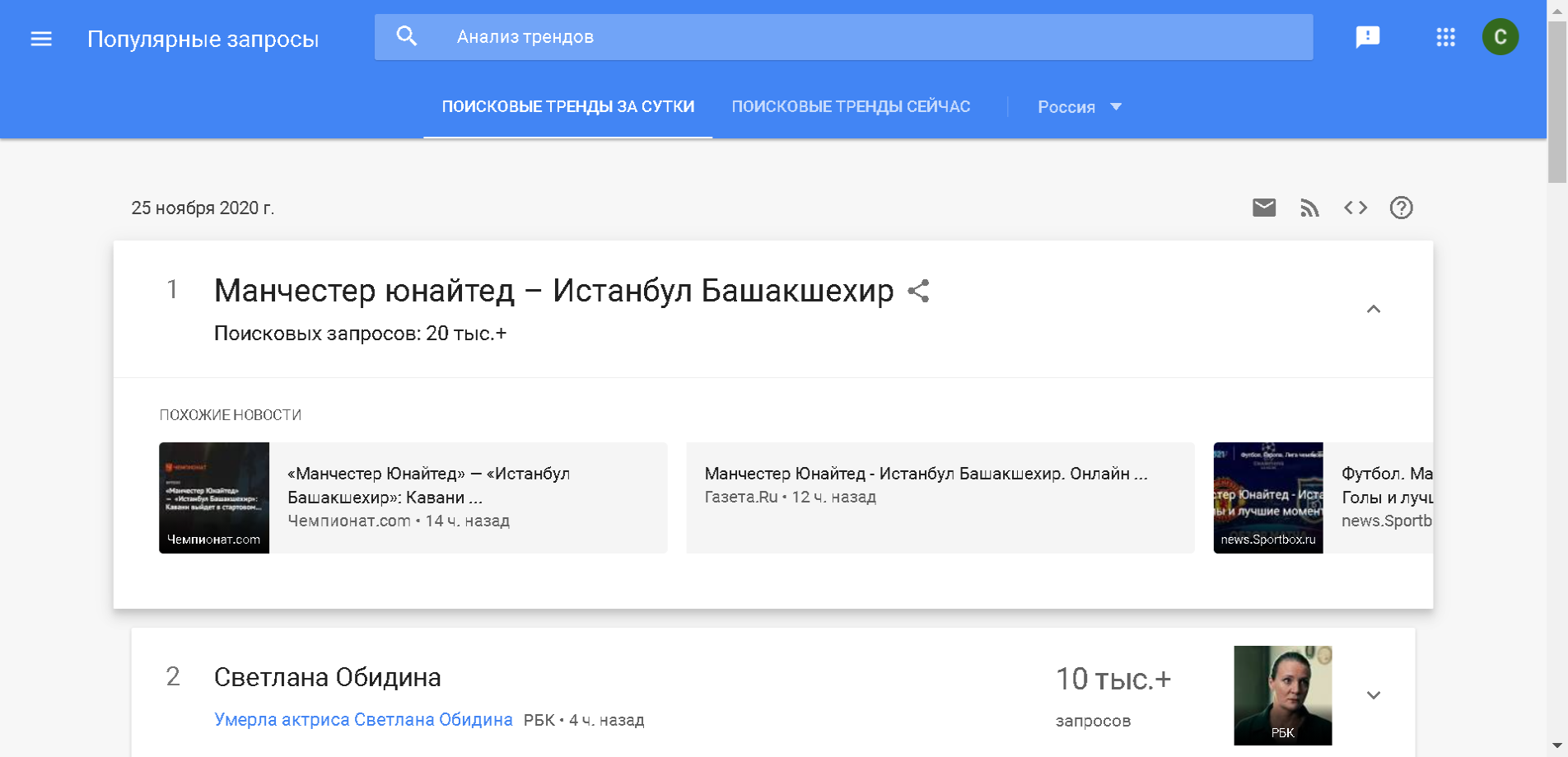Open the Умерла актриса Светлана Обидина link
Screen dimensions: 1568x757
point(363,720)
